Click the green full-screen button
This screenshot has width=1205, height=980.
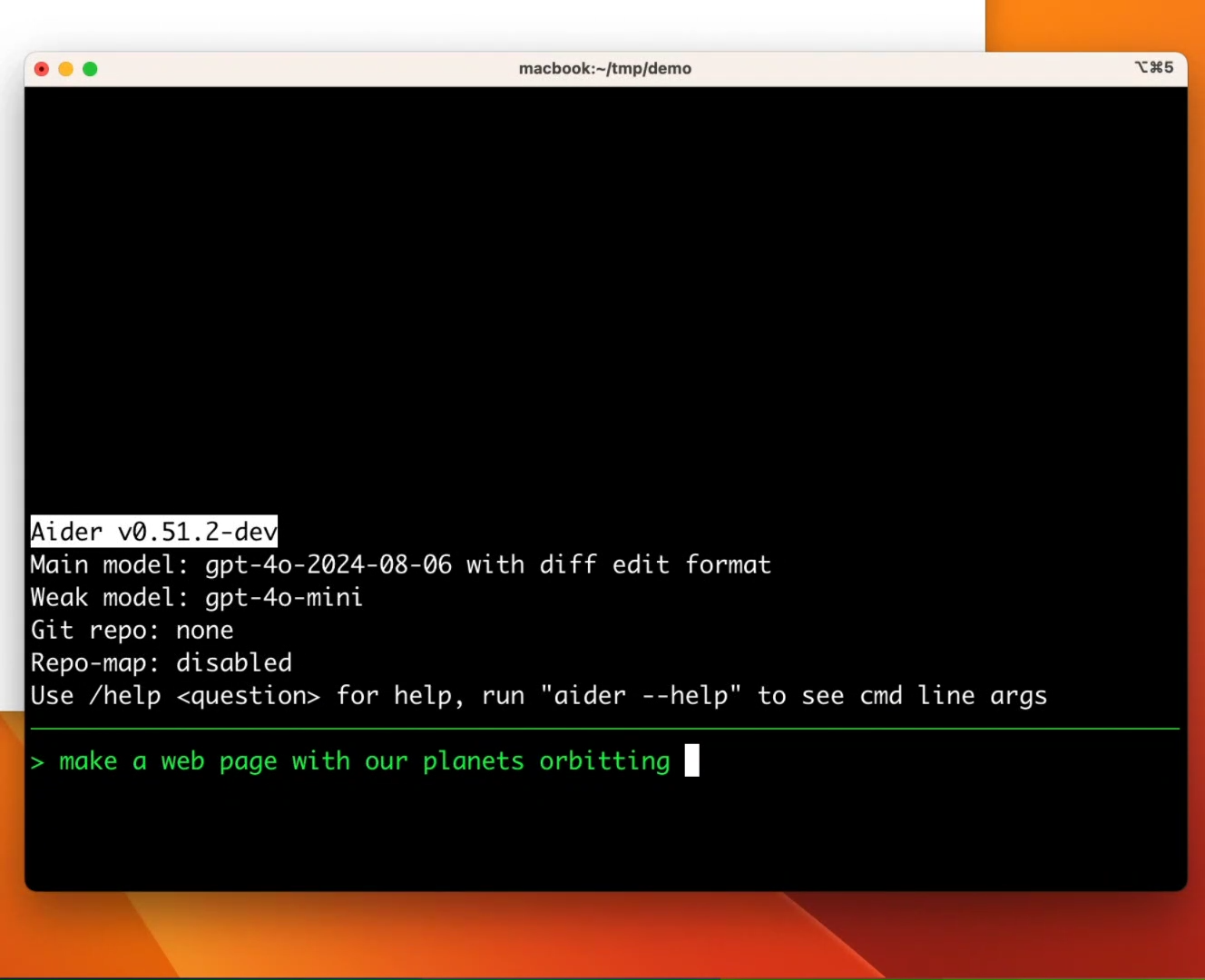click(90, 68)
